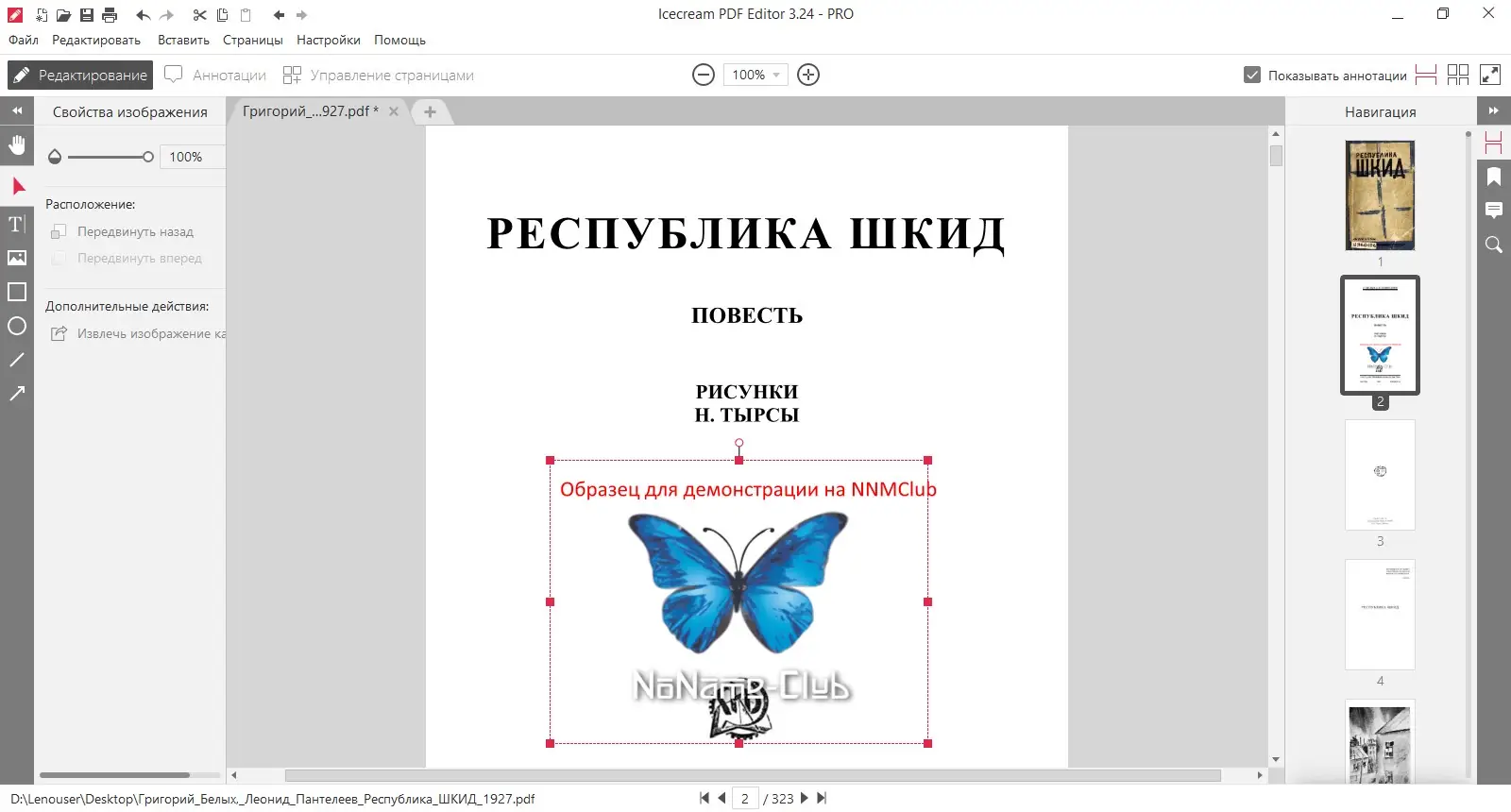Close the Григорий_...927.pdf tab
1511x812 pixels.
coord(394,111)
